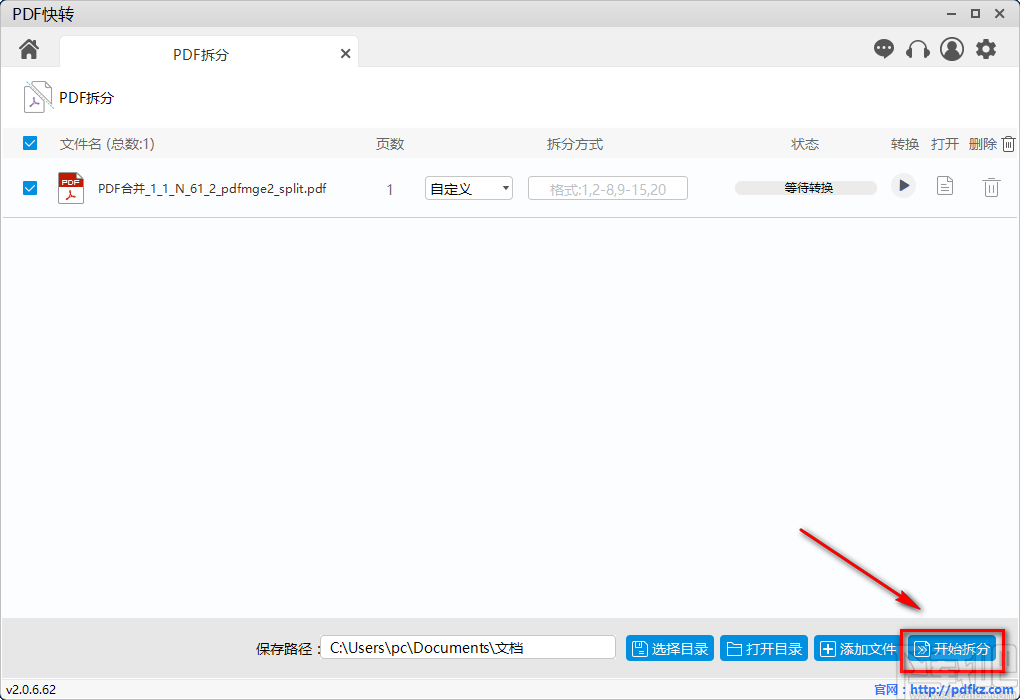Click the save path input field
1020x700 pixels.
[468, 647]
